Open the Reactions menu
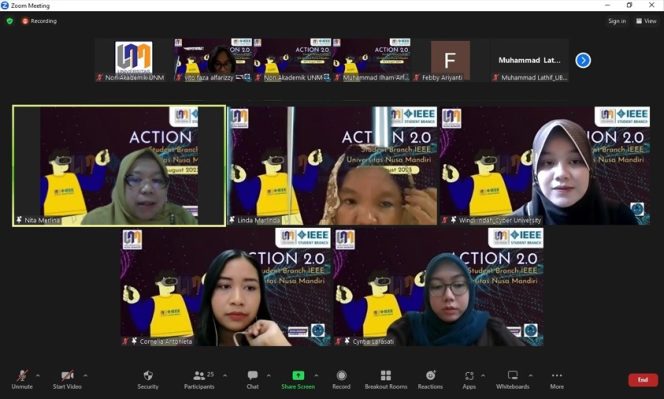Screen dimensions: 664x399 coord(430,380)
